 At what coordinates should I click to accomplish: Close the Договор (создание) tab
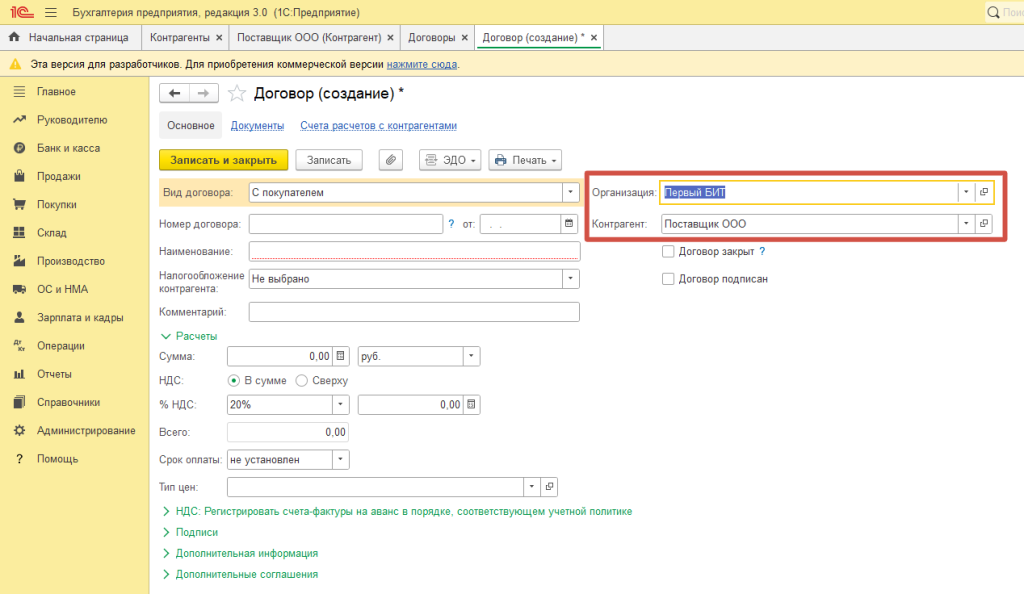click(594, 38)
